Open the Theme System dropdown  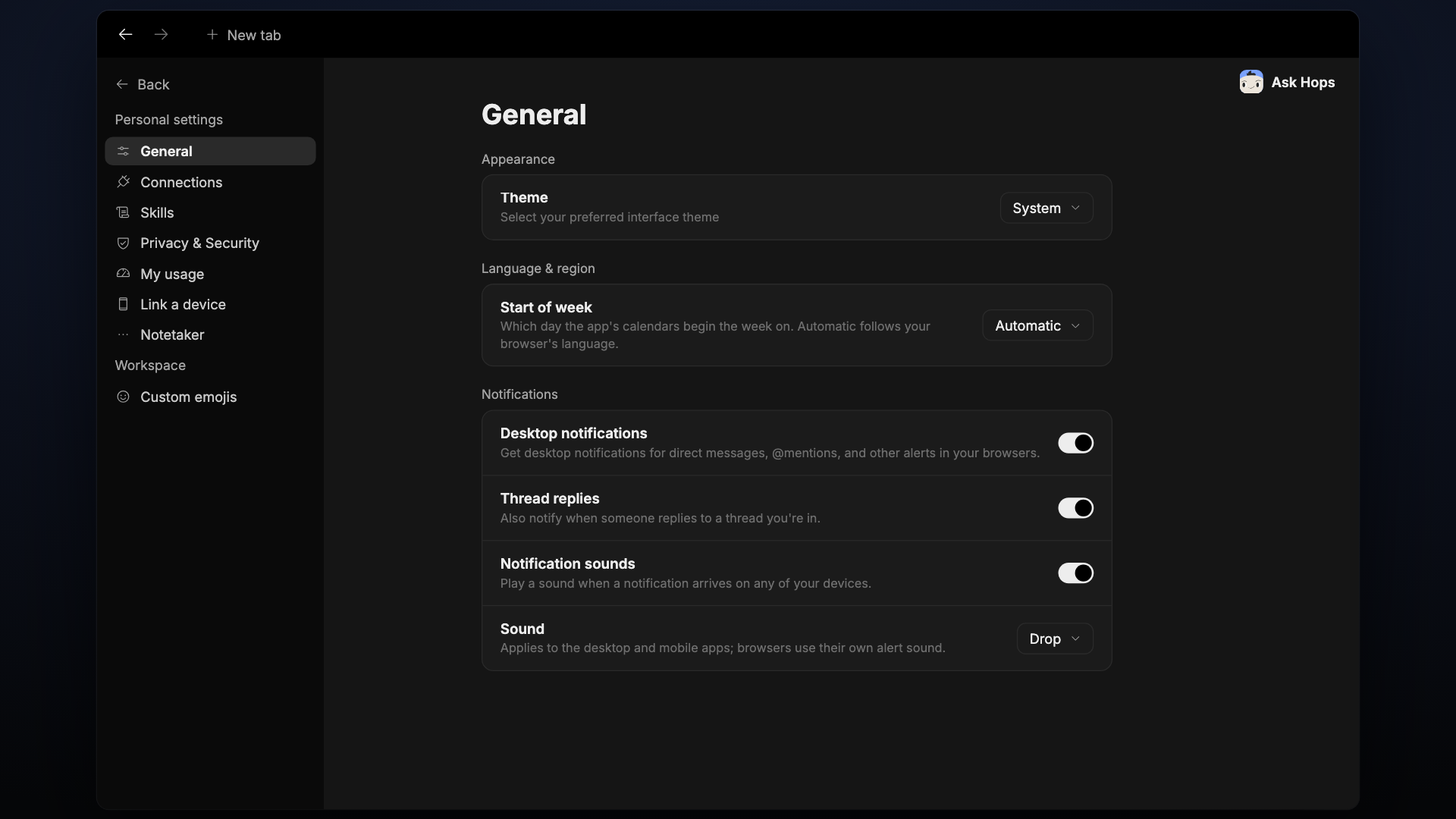point(1046,208)
